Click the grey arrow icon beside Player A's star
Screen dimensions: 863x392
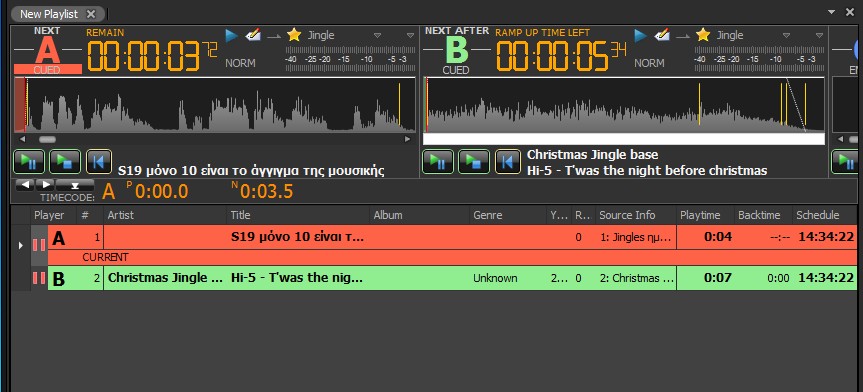click(x=274, y=36)
